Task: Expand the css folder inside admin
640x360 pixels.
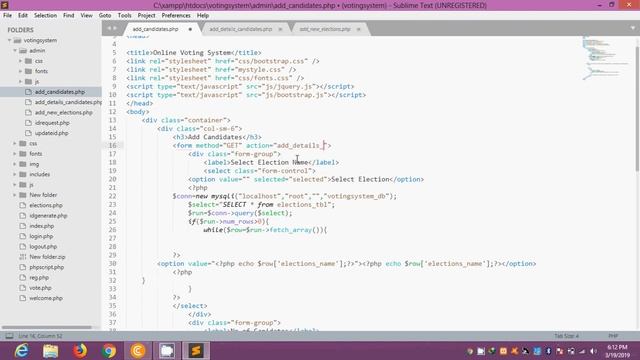Action: (x=20, y=61)
